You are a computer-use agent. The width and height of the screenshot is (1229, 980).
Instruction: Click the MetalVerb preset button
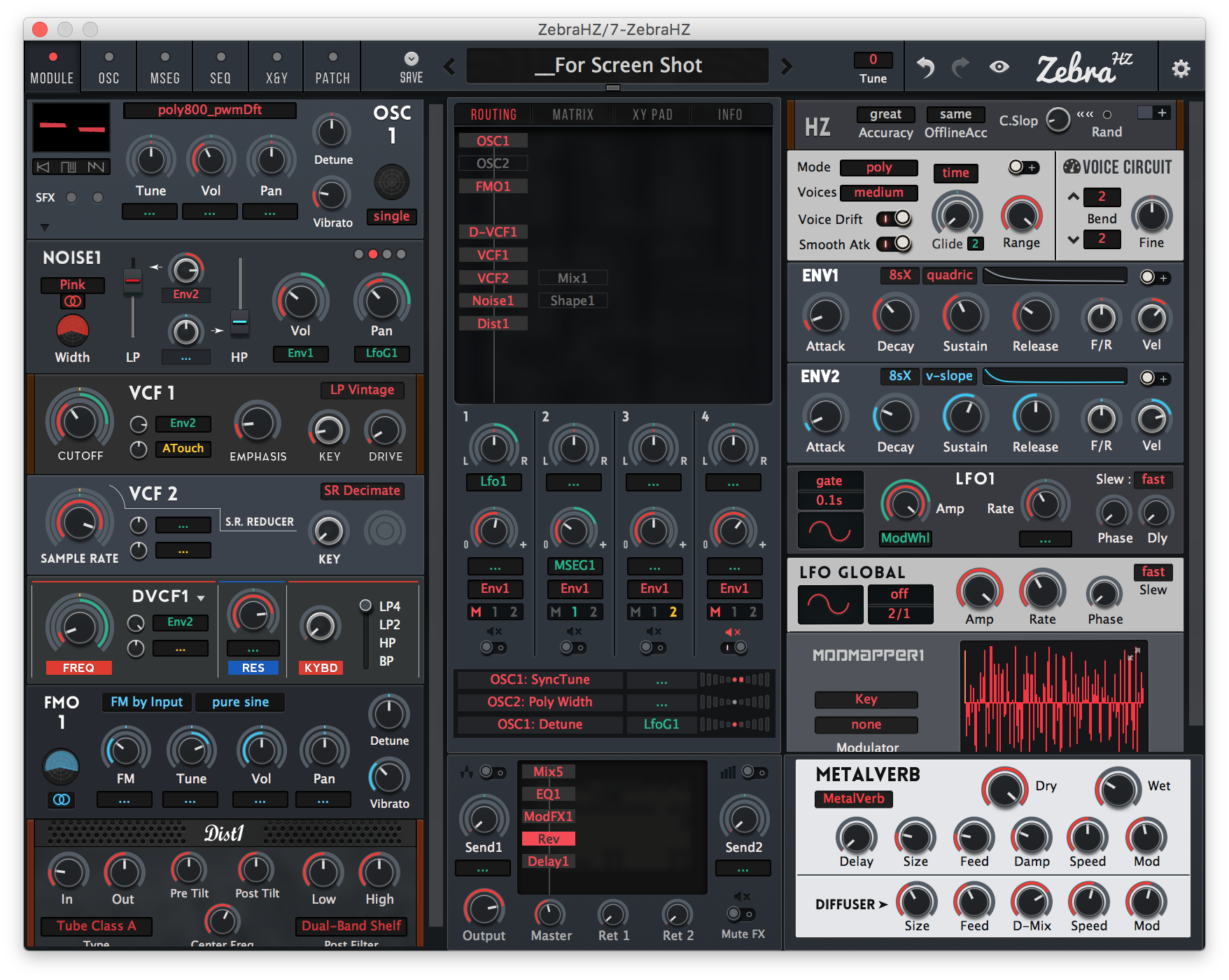[x=853, y=799]
